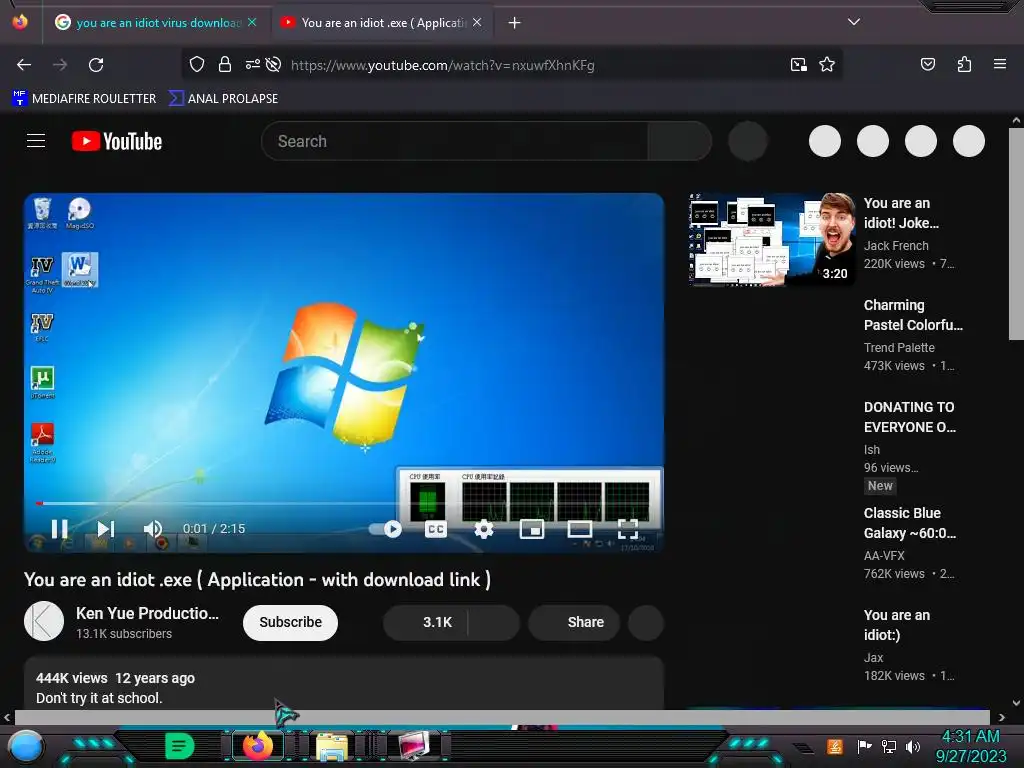Screen dimensions: 1024x768
Task: Go to YouTube home via logo
Action: [x=117, y=141]
